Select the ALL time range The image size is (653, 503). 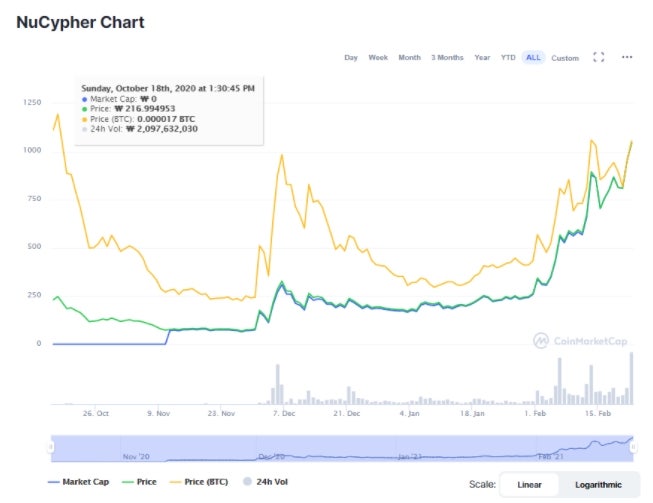pos(533,57)
